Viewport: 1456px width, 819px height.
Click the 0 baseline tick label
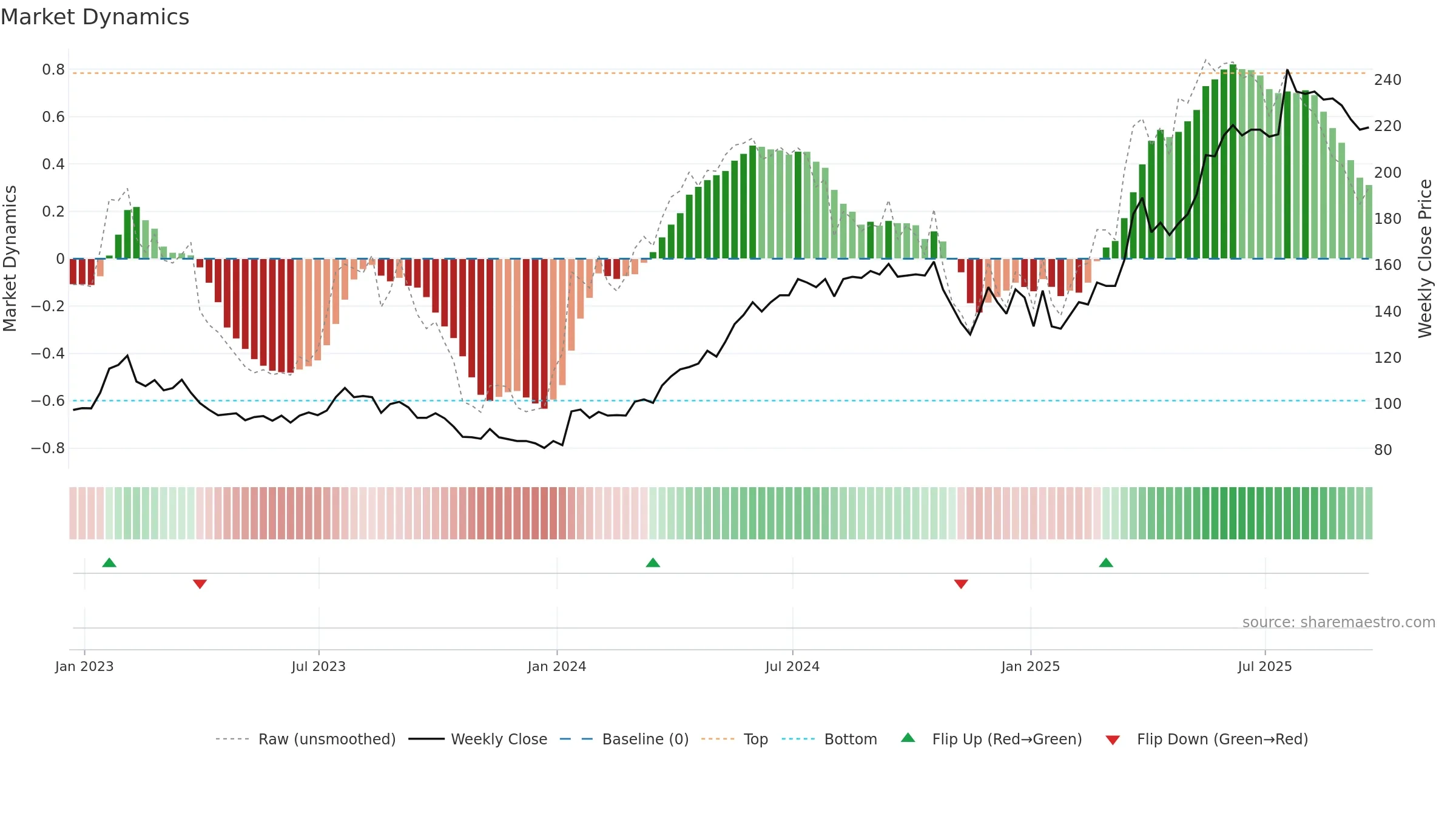(x=61, y=259)
